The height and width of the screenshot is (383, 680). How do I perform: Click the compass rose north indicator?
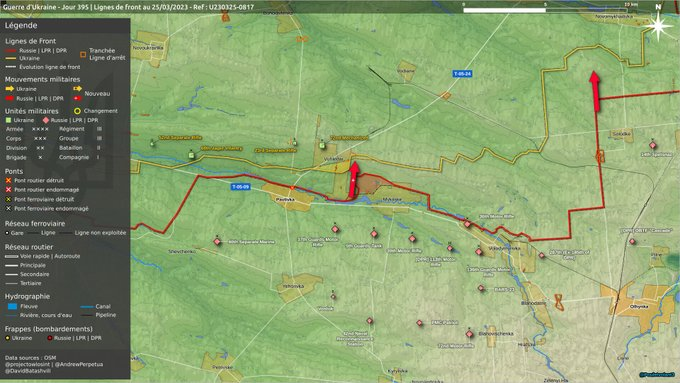(x=658, y=23)
